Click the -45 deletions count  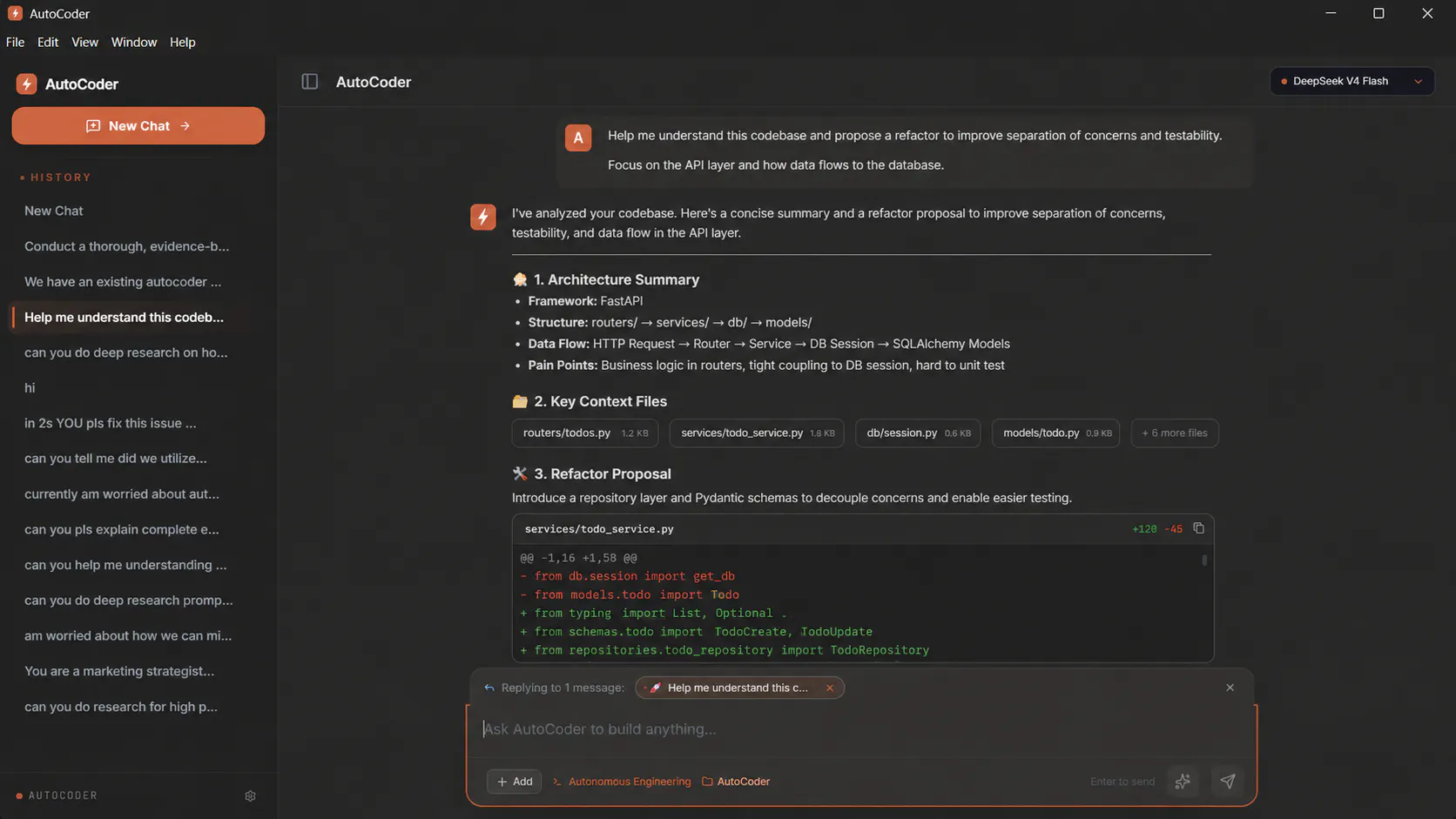tap(1174, 529)
